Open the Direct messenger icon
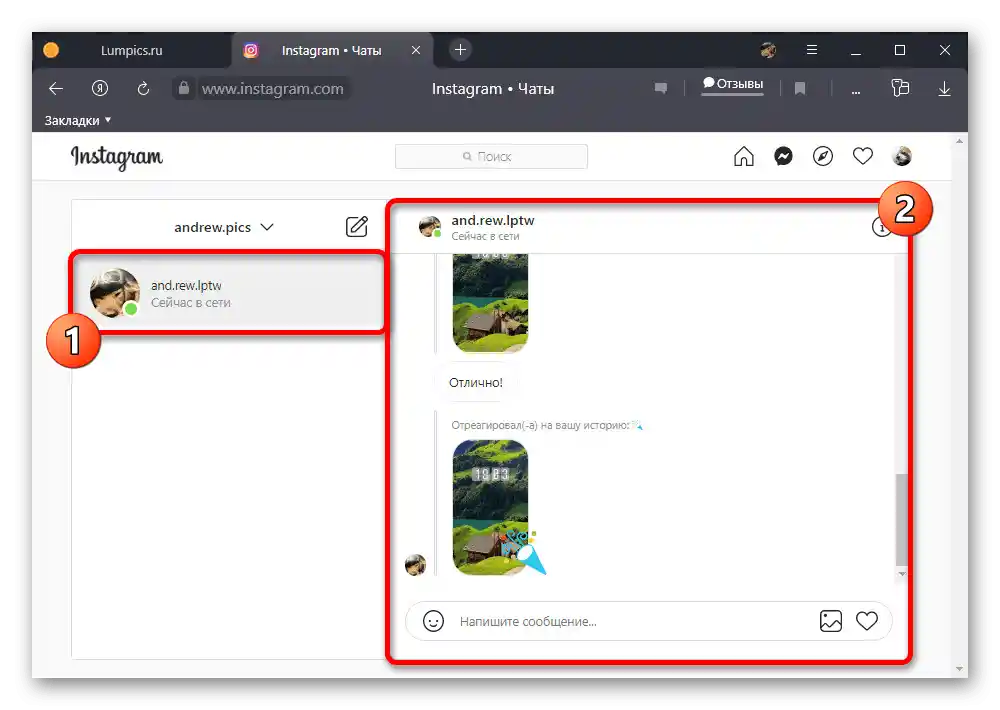The image size is (1000, 710). (x=783, y=156)
